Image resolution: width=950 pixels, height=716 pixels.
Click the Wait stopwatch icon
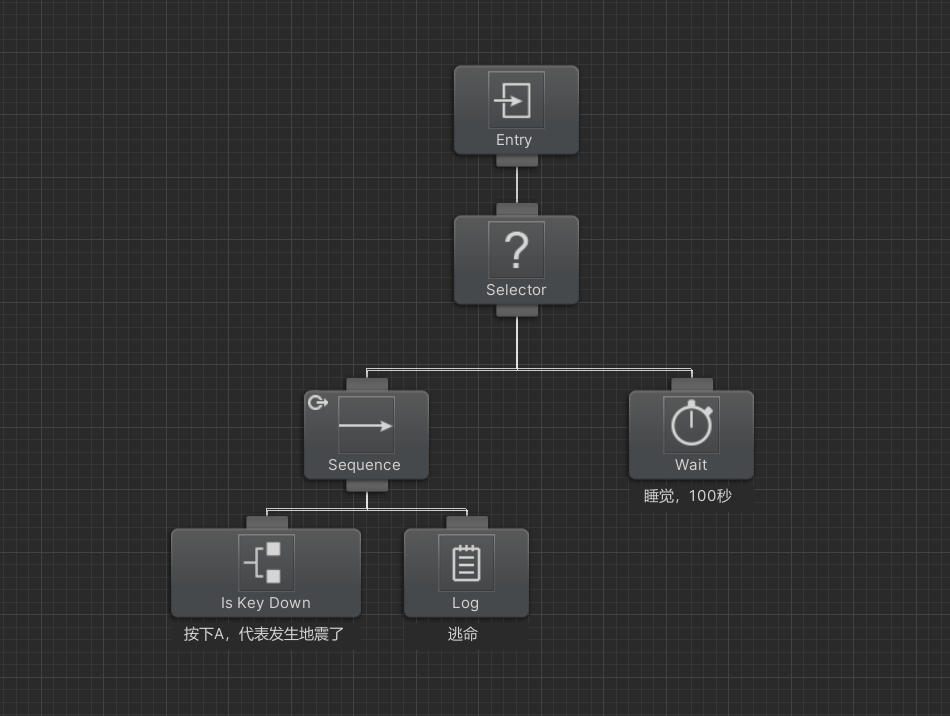tap(691, 425)
